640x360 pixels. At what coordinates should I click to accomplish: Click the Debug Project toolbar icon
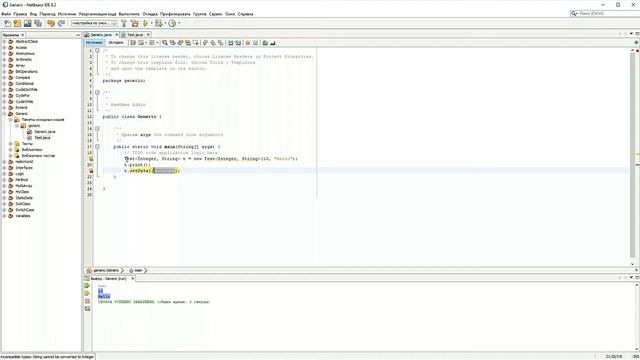pos(159,24)
